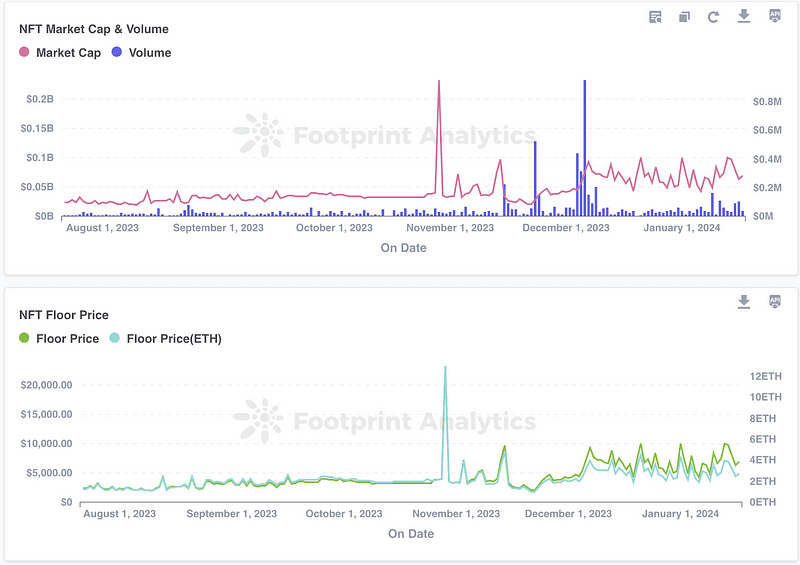Toggle the Floor Price legend series

tap(59, 338)
